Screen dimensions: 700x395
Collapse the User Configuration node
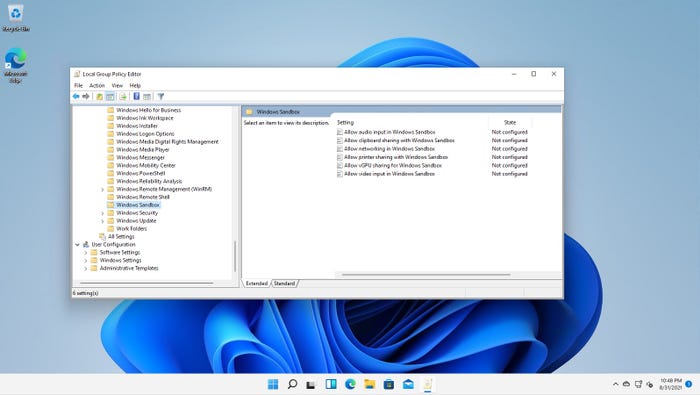(x=77, y=245)
